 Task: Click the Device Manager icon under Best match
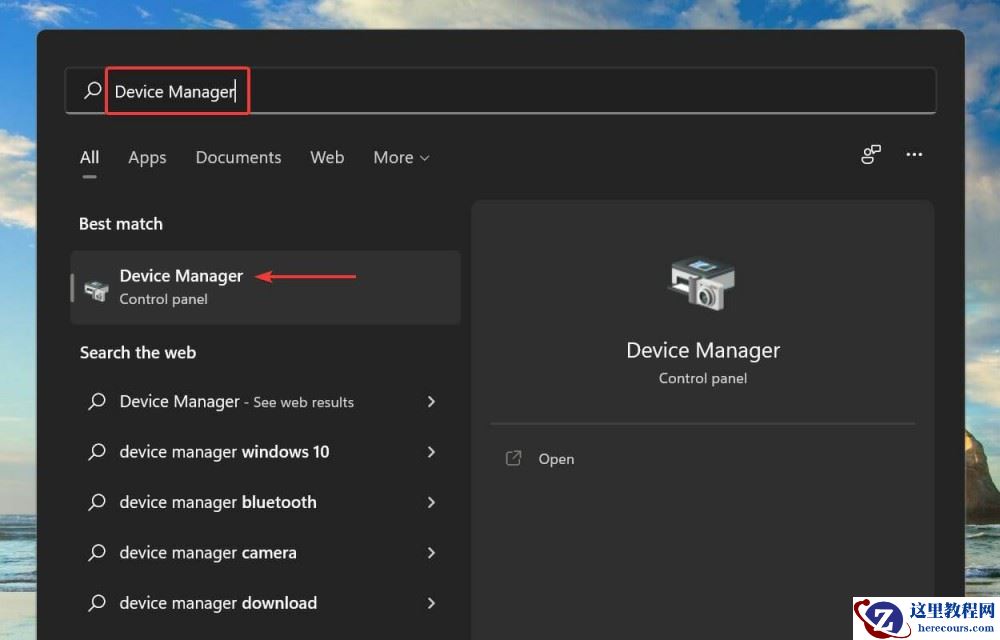pos(96,287)
